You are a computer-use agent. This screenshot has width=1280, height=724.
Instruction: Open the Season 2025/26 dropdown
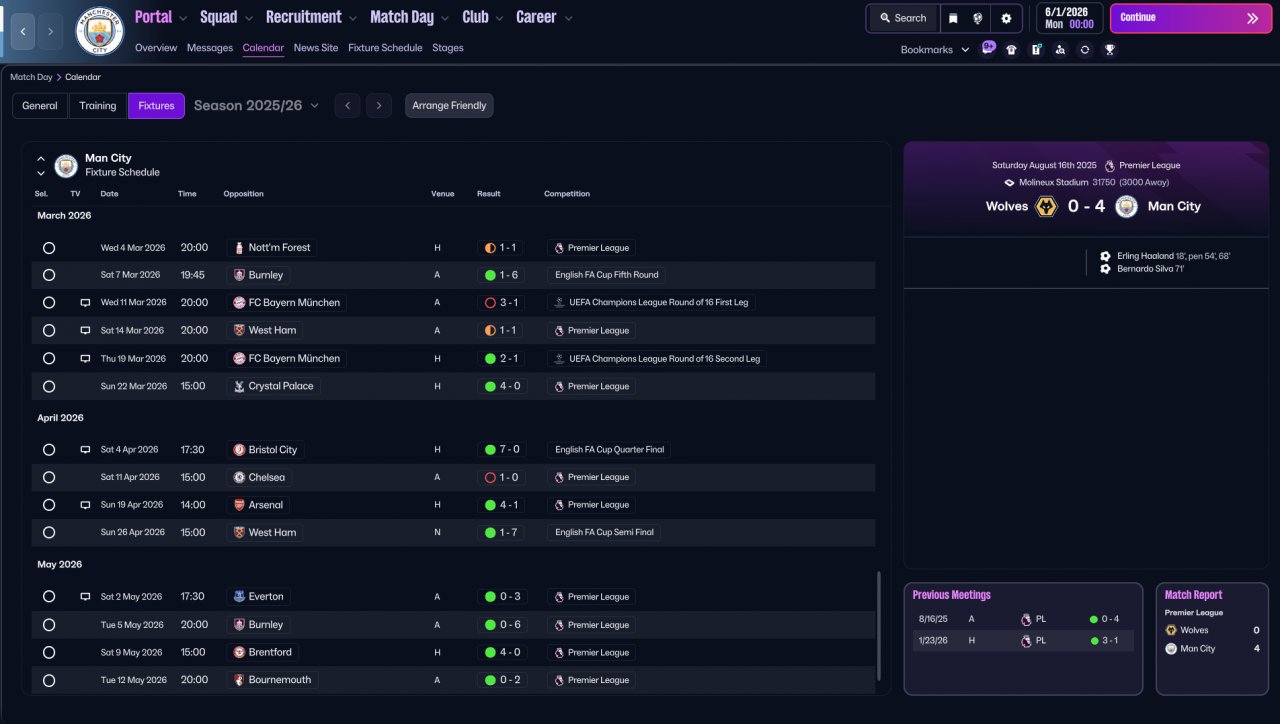tap(256, 105)
